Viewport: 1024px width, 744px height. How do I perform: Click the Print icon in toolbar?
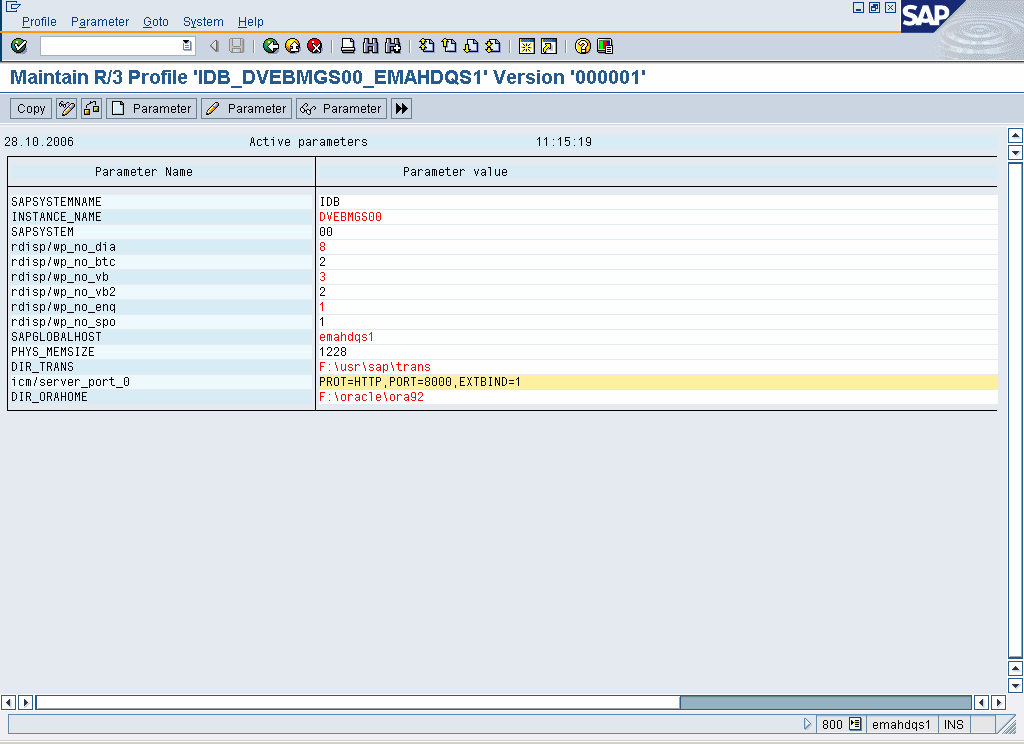pyautogui.click(x=348, y=46)
